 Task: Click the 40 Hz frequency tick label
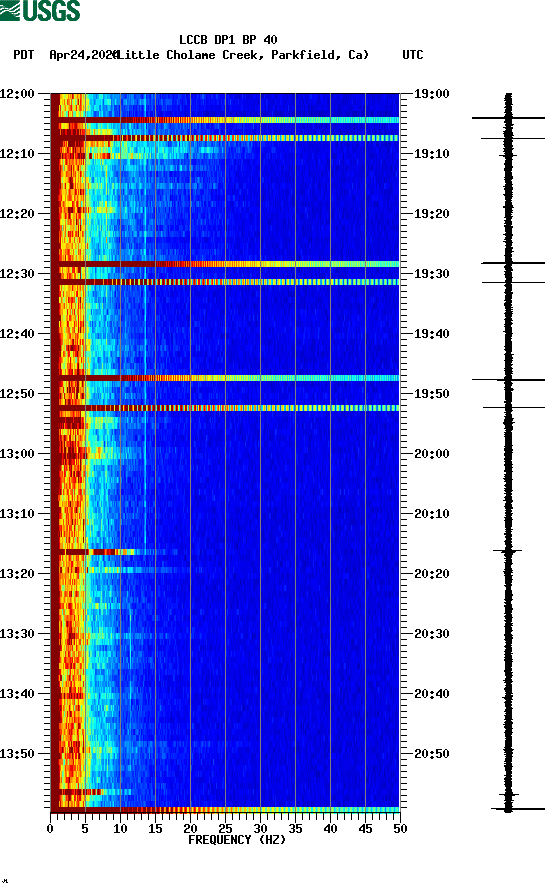pyautogui.click(x=331, y=829)
